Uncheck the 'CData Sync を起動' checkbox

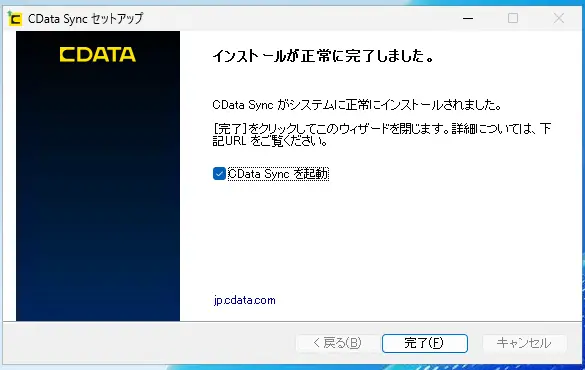(219, 173)
